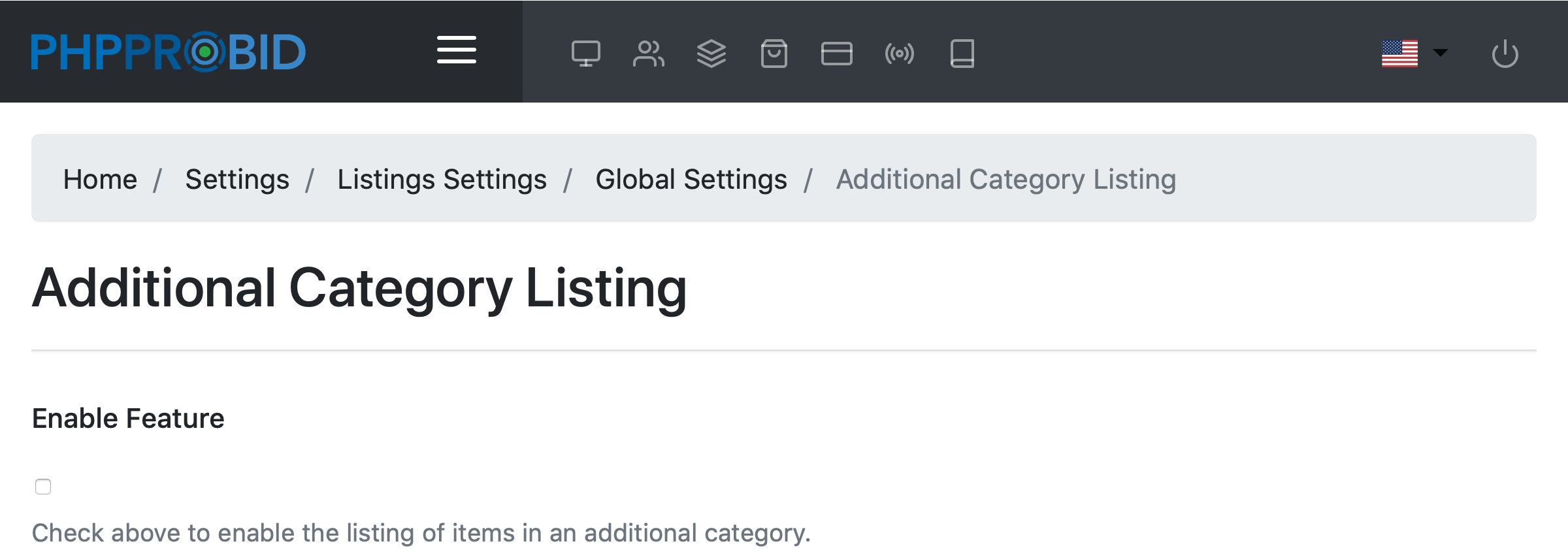Open the hamburger sidebar menu
Image resolution: width=1568 pixels, height=550 pixels.
[457, 50]
